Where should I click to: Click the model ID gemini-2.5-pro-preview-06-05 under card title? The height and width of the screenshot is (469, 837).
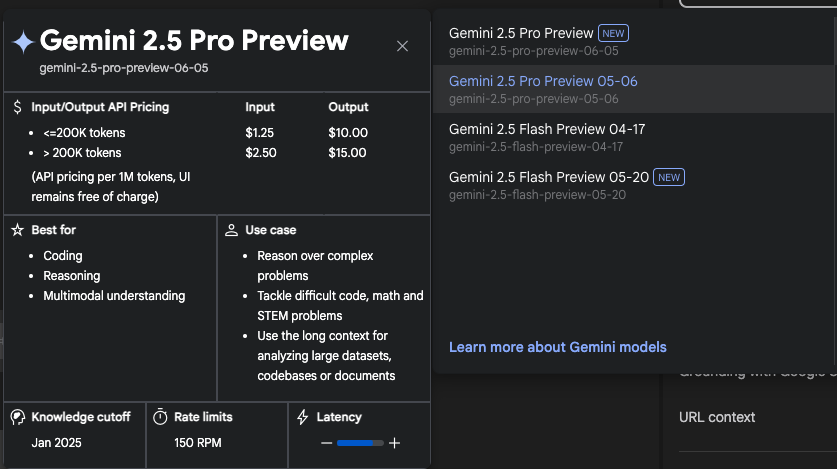pyautogui.click(x=124, y=68)
